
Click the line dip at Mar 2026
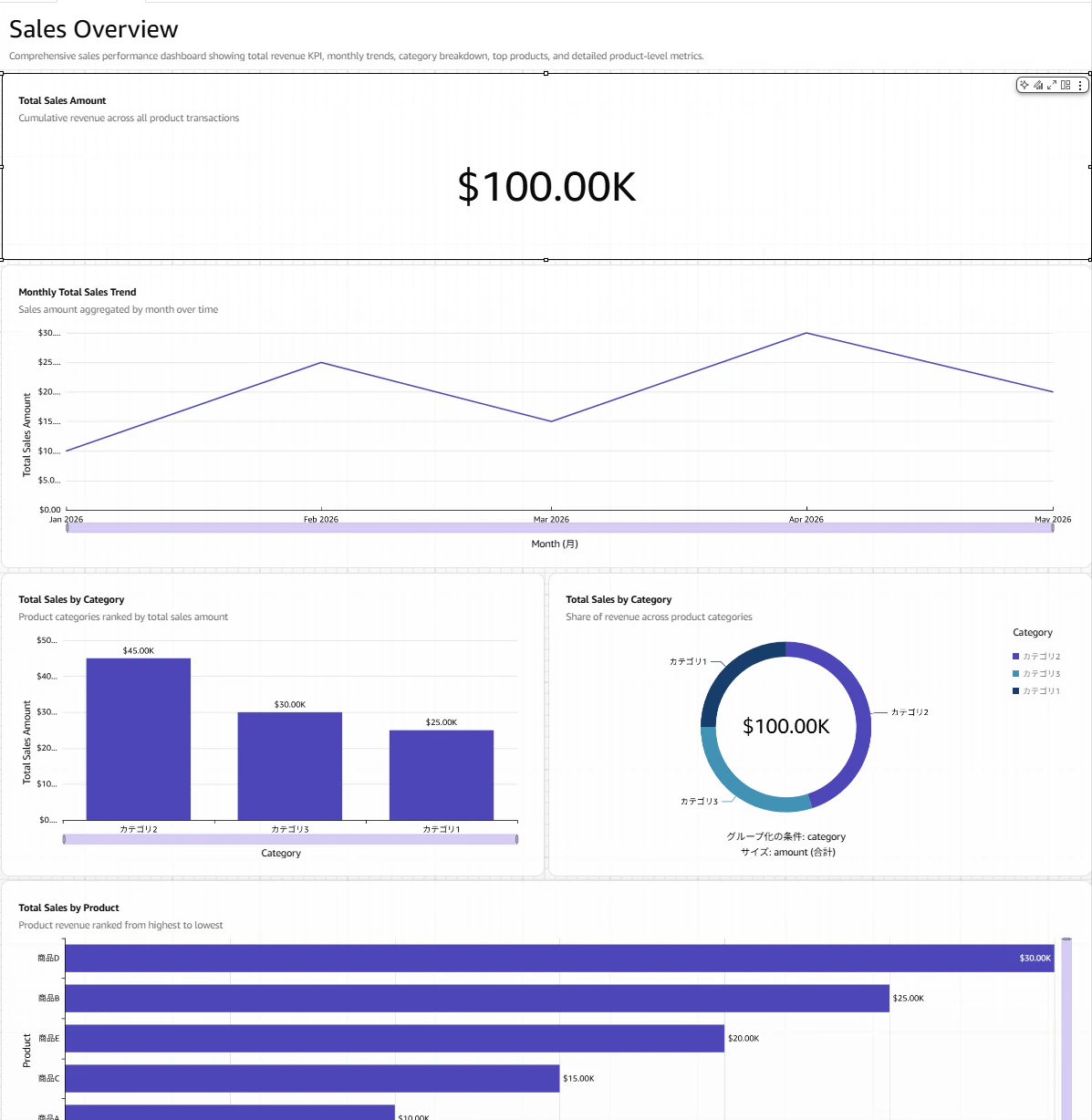[551, 421]
